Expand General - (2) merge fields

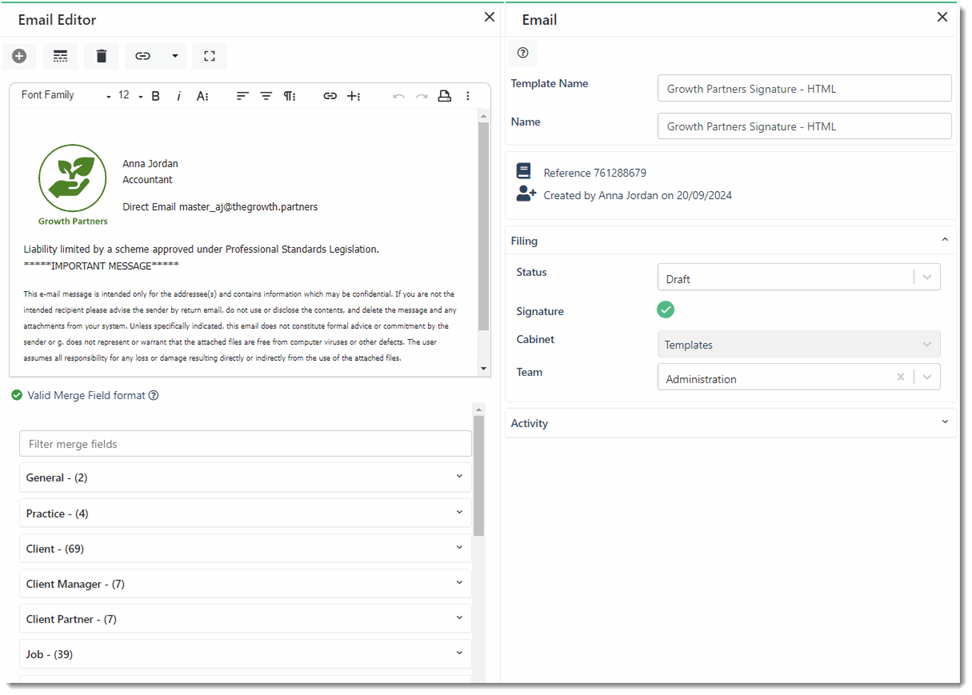245,477
